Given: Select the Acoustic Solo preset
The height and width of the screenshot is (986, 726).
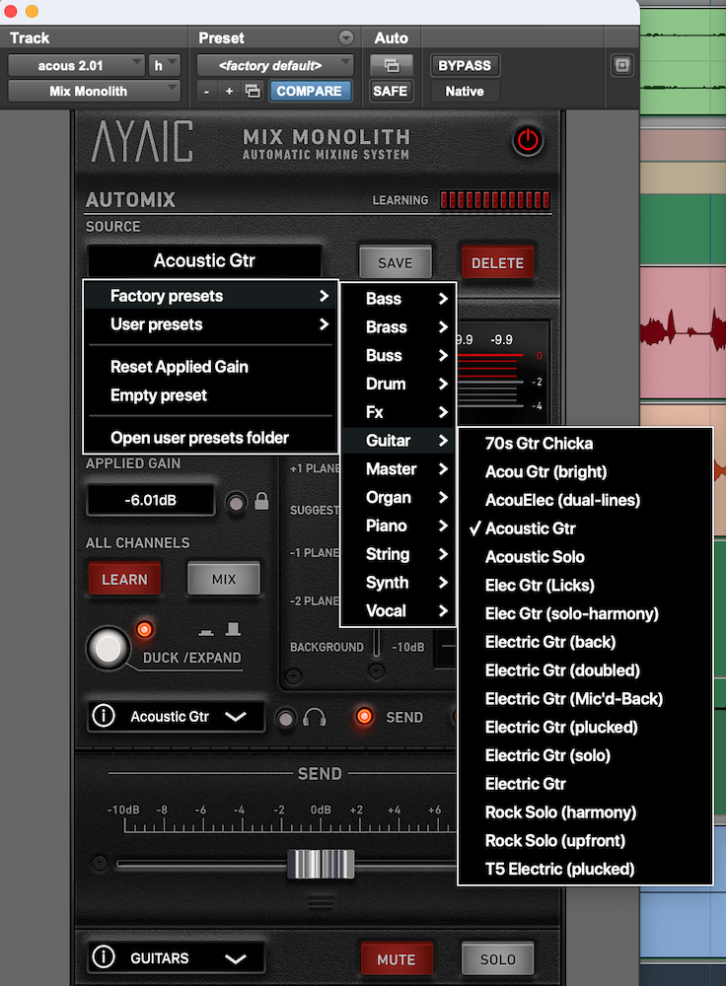Looking at the screenshot, I should [585, 557].
